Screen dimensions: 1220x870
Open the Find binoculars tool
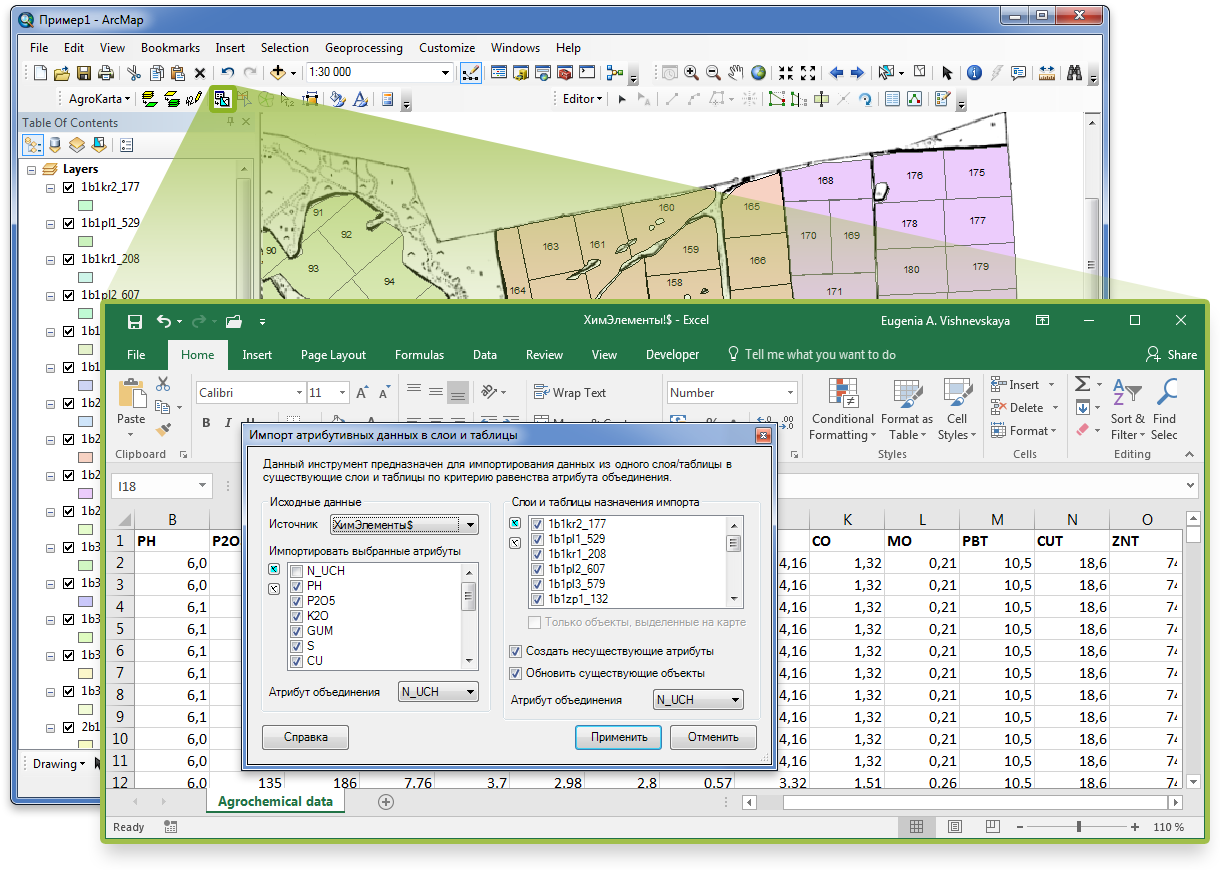pos(1075,73)
